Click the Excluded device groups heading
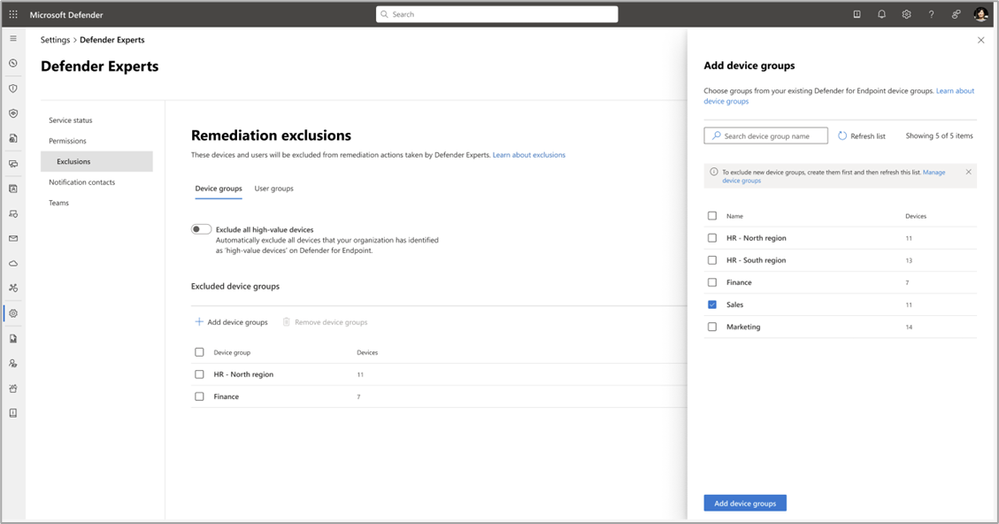The width and height of the screenshot is (999, 524). click(235, 286)
